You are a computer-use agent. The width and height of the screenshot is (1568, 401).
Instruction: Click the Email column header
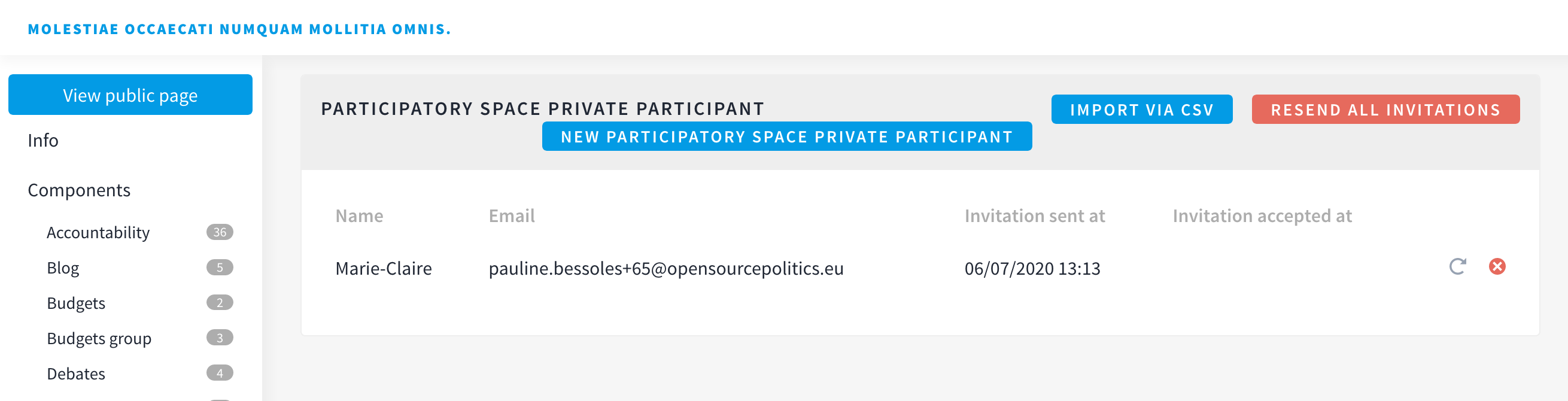511,216
